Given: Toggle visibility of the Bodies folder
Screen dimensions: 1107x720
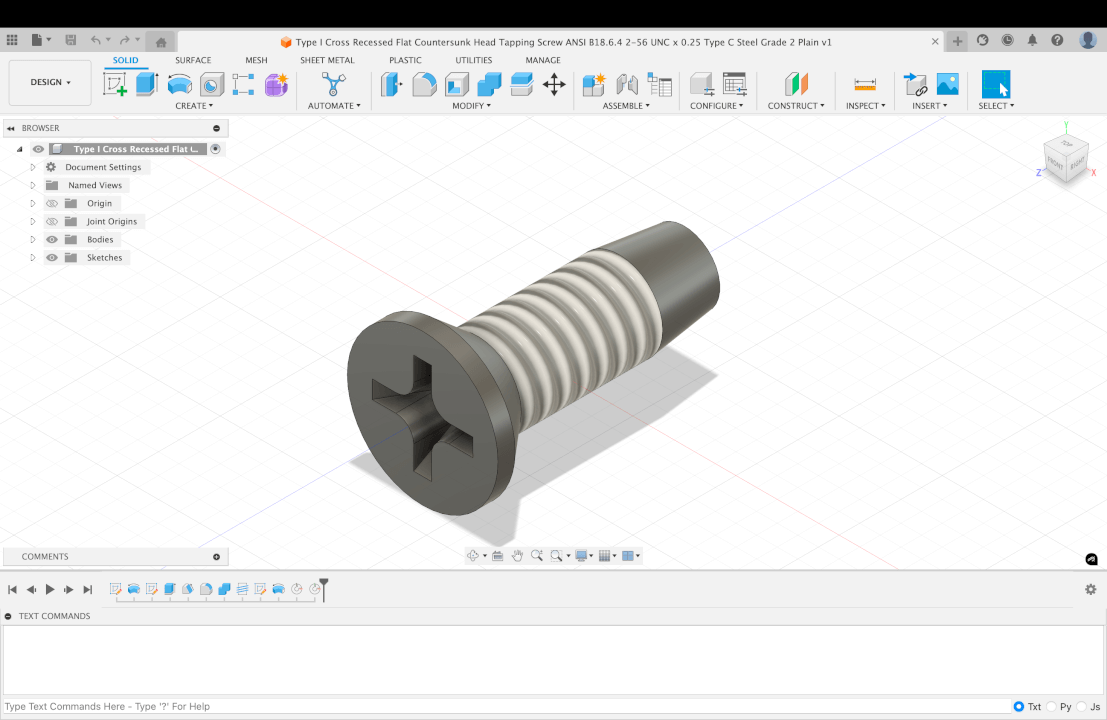Looking at the screenshot, I should point(51,239).
